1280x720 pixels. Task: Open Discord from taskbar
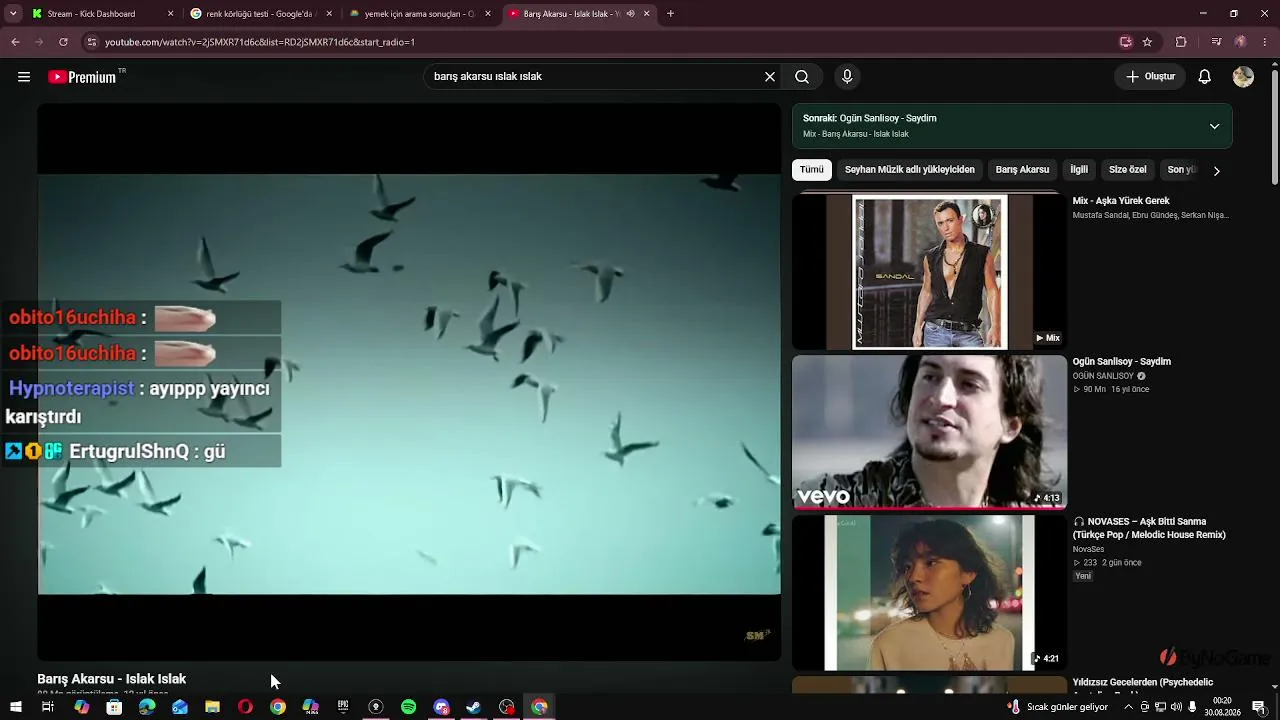pyautogui.click(x=441, y=707)
